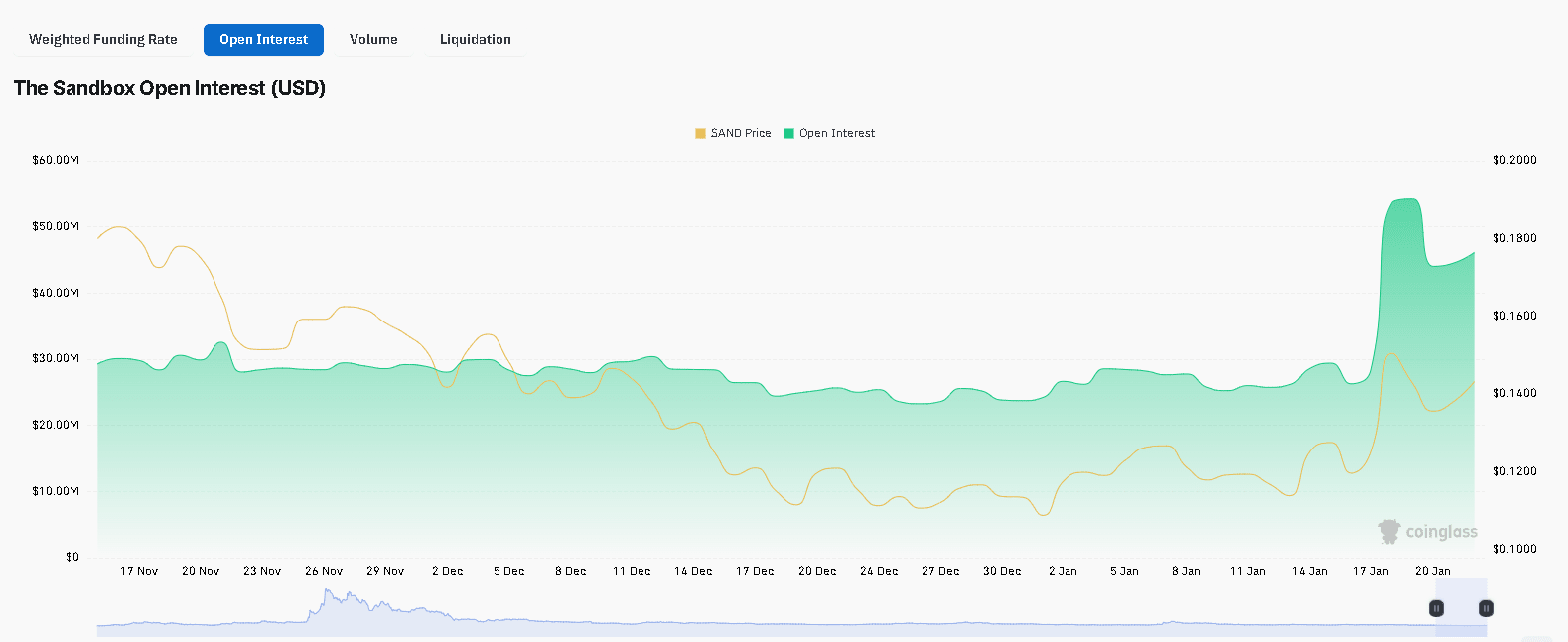This screenshot has width=1568, height=642.
Task: Click the coinglass watermark text
Action: point(1441,533)
